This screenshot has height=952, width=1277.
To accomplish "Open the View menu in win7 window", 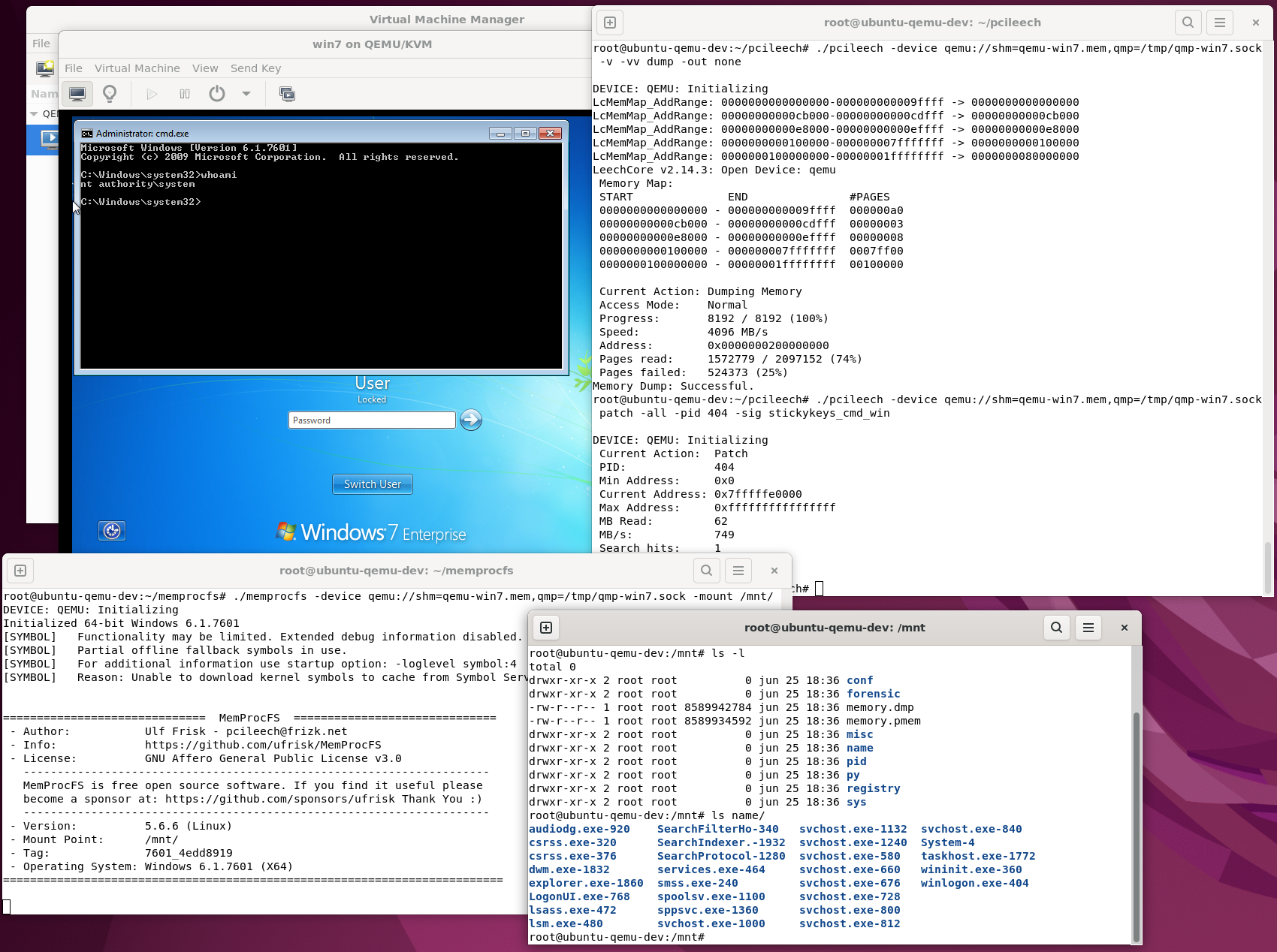I will [205, 68].
